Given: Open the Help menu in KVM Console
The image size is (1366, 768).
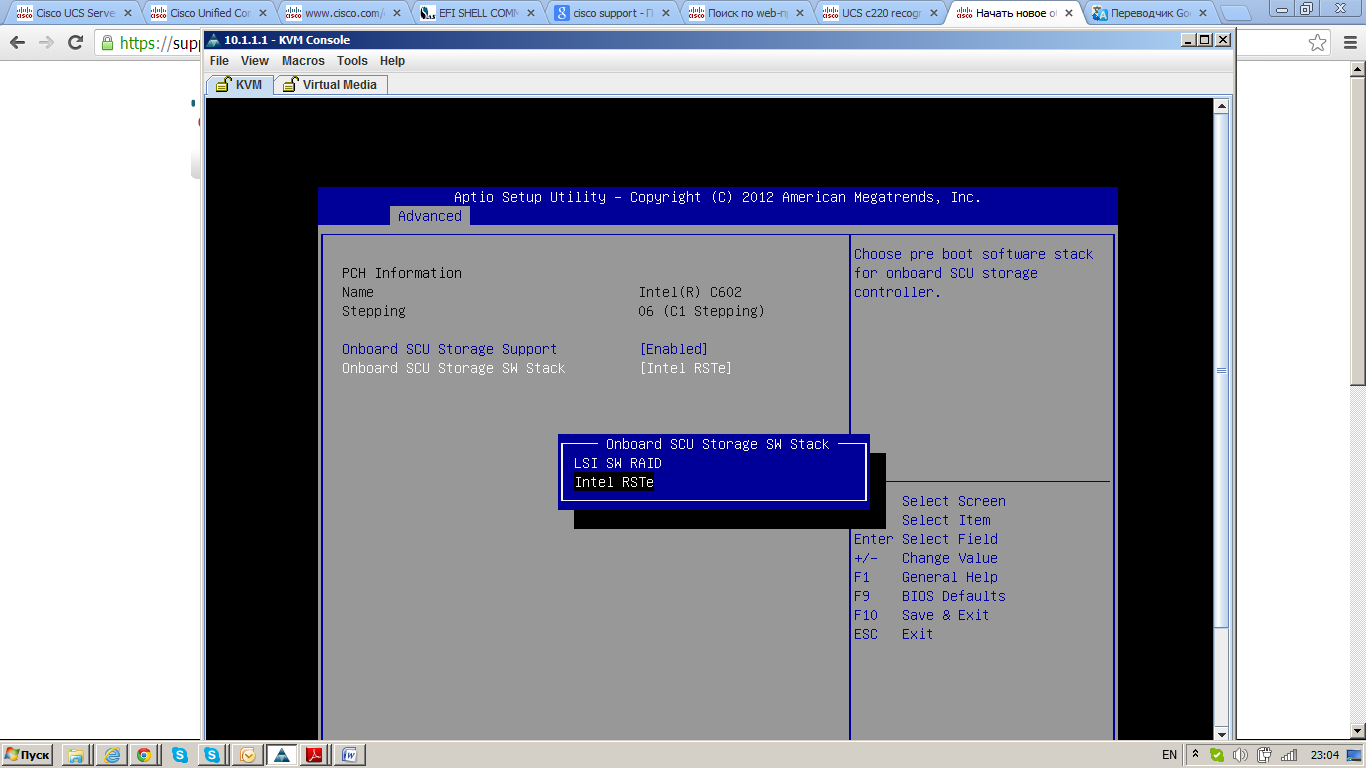Looking at the screenshot, I should (x=392, y=61).
